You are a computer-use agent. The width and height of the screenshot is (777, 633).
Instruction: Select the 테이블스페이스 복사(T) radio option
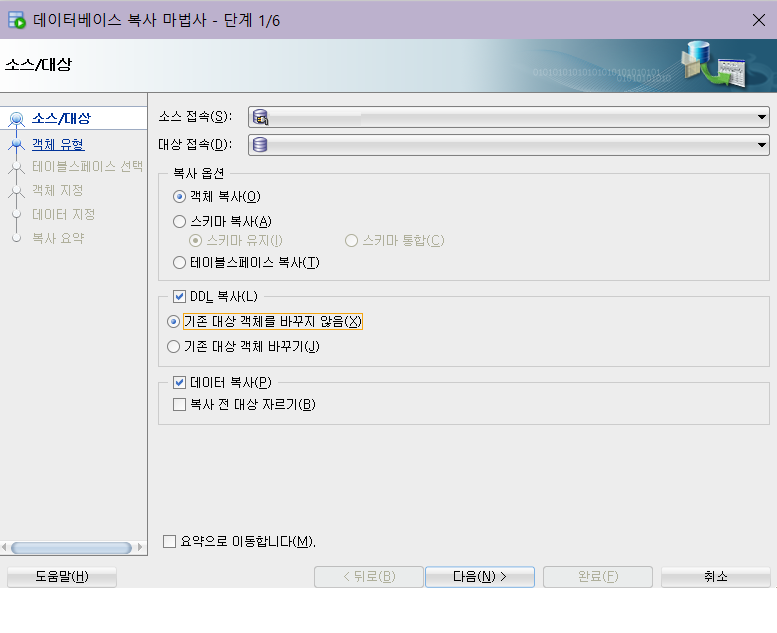coord(179,262)
